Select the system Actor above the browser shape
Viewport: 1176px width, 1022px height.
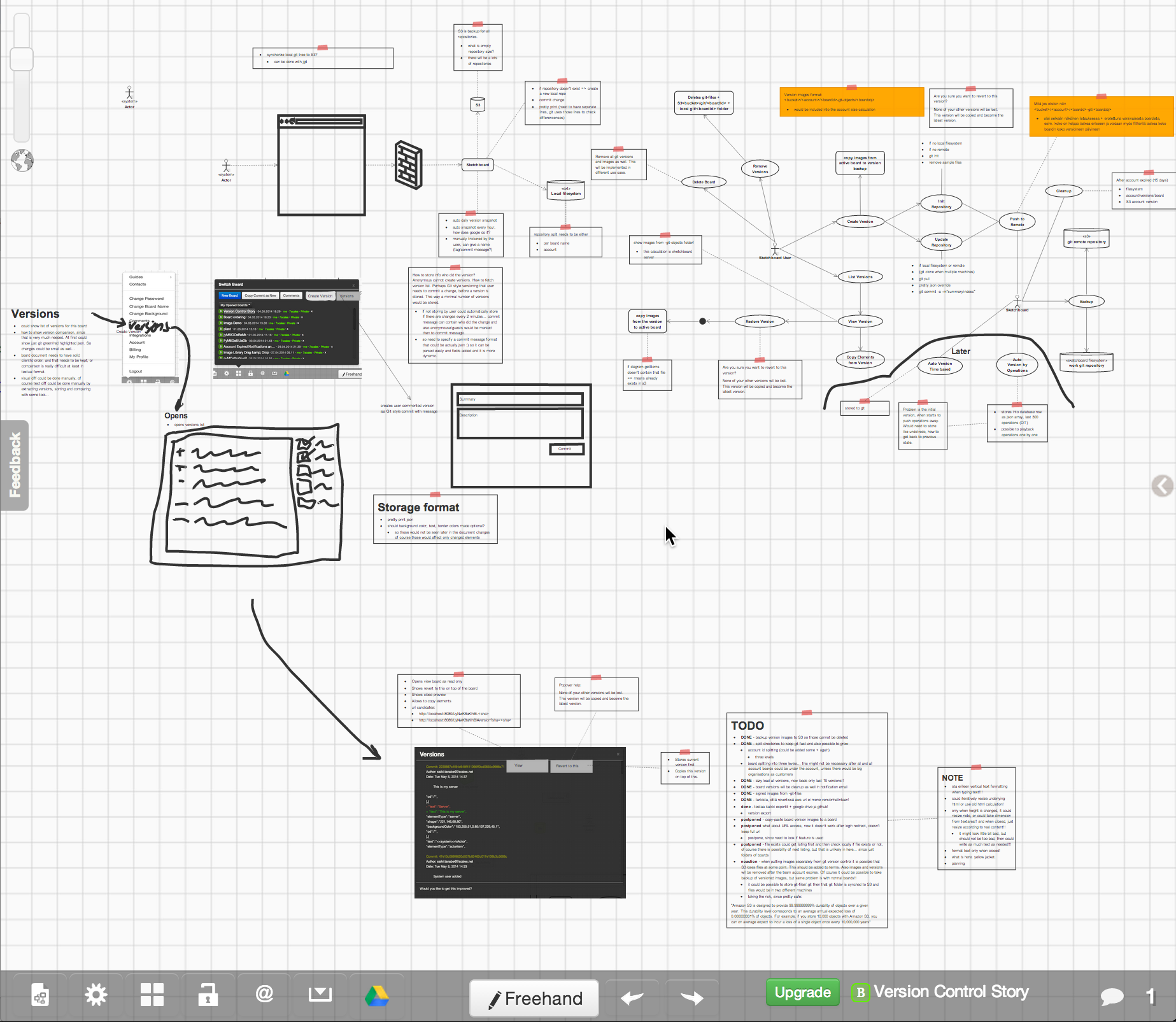coord(129,97)
